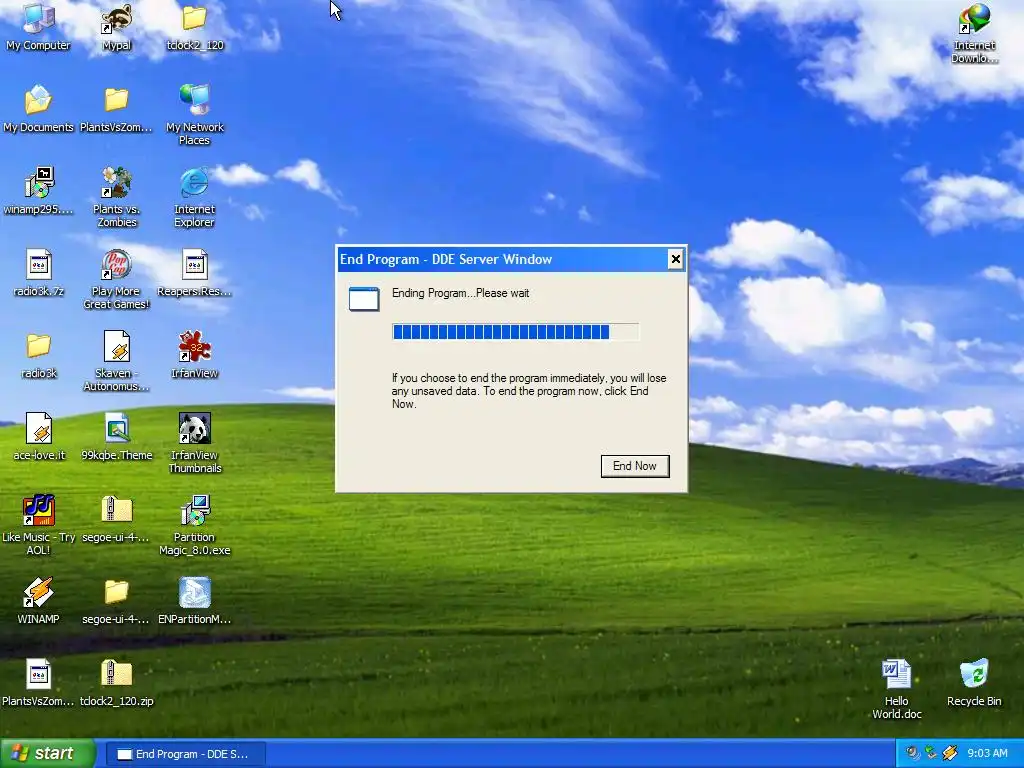
Task: Close the End Program dialog
Action: 675,259
